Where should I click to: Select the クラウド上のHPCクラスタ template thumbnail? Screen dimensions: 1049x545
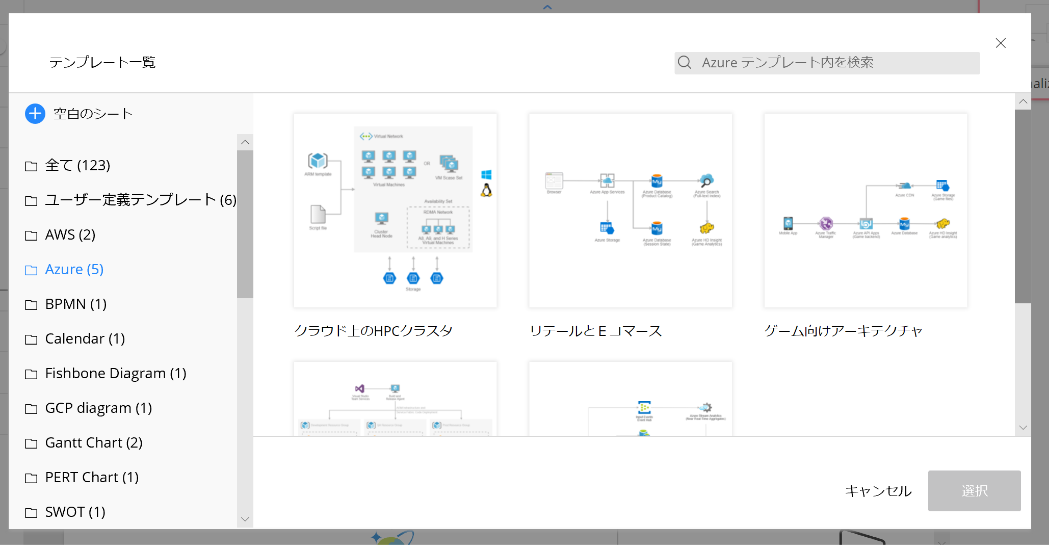[x=395, y=210]
